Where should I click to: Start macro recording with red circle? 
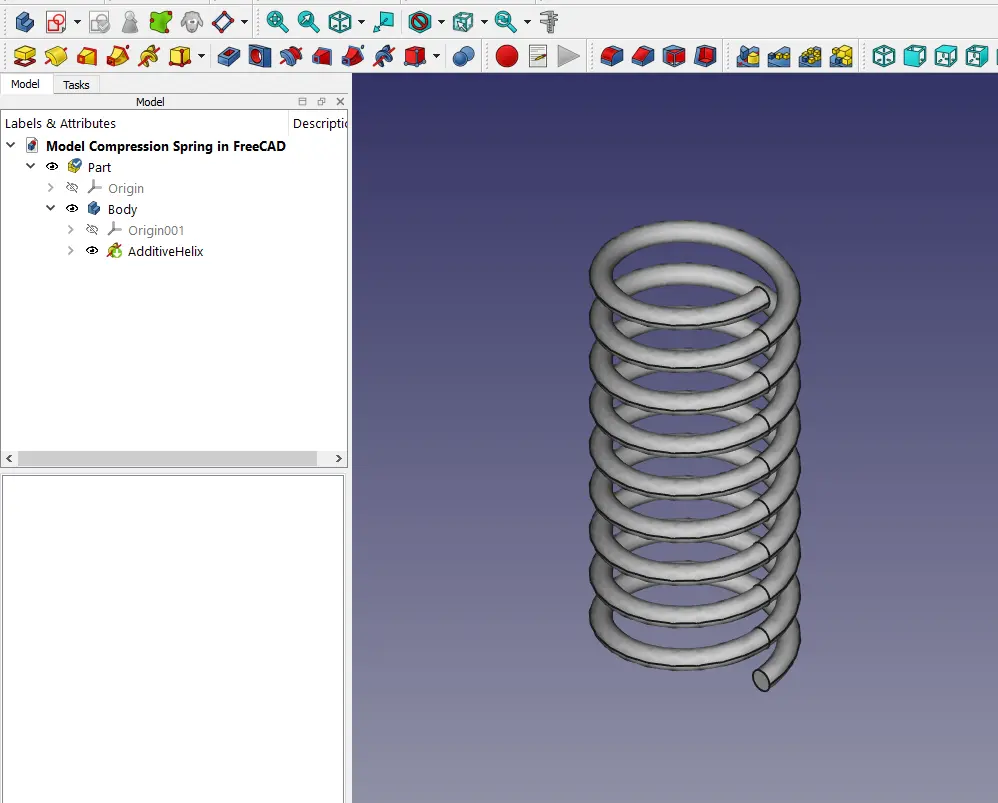tap(507, 56)
